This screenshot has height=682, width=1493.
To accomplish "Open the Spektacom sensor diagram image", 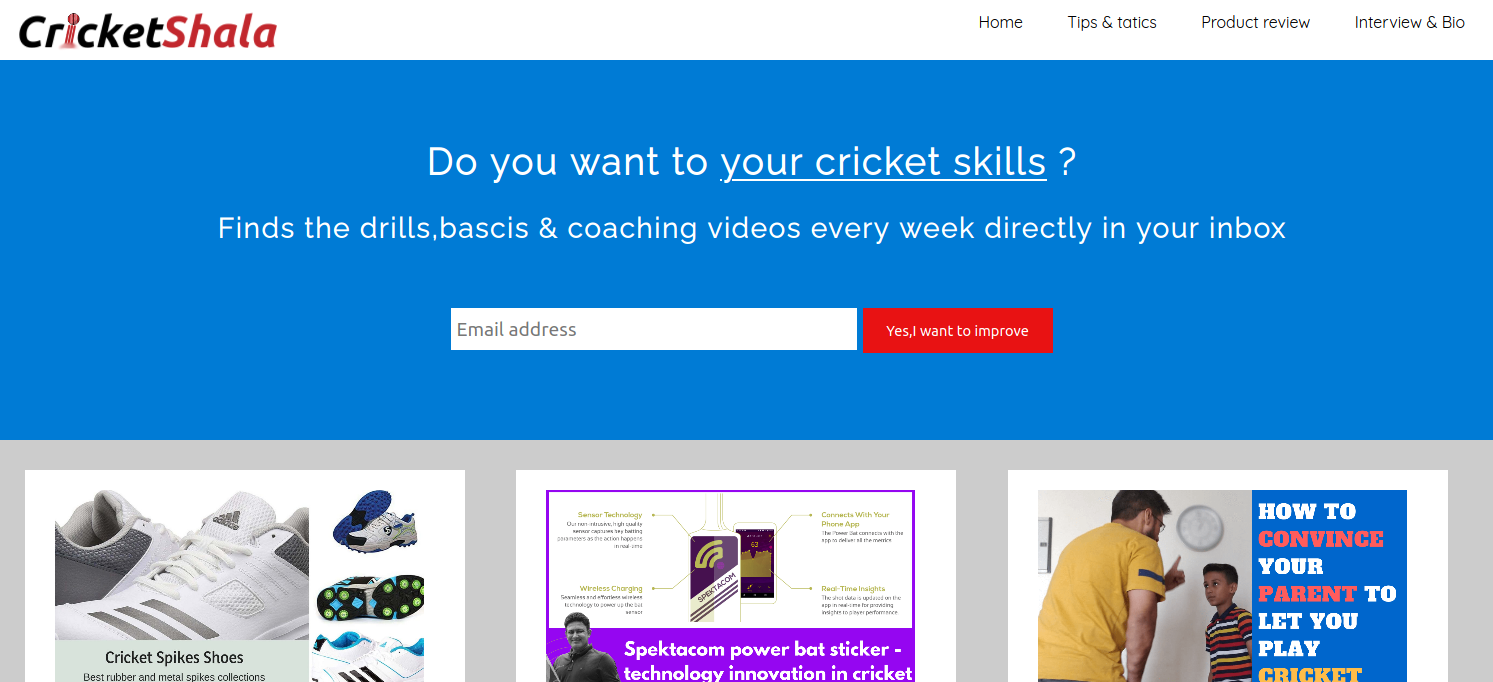I will tap(730, 558).
